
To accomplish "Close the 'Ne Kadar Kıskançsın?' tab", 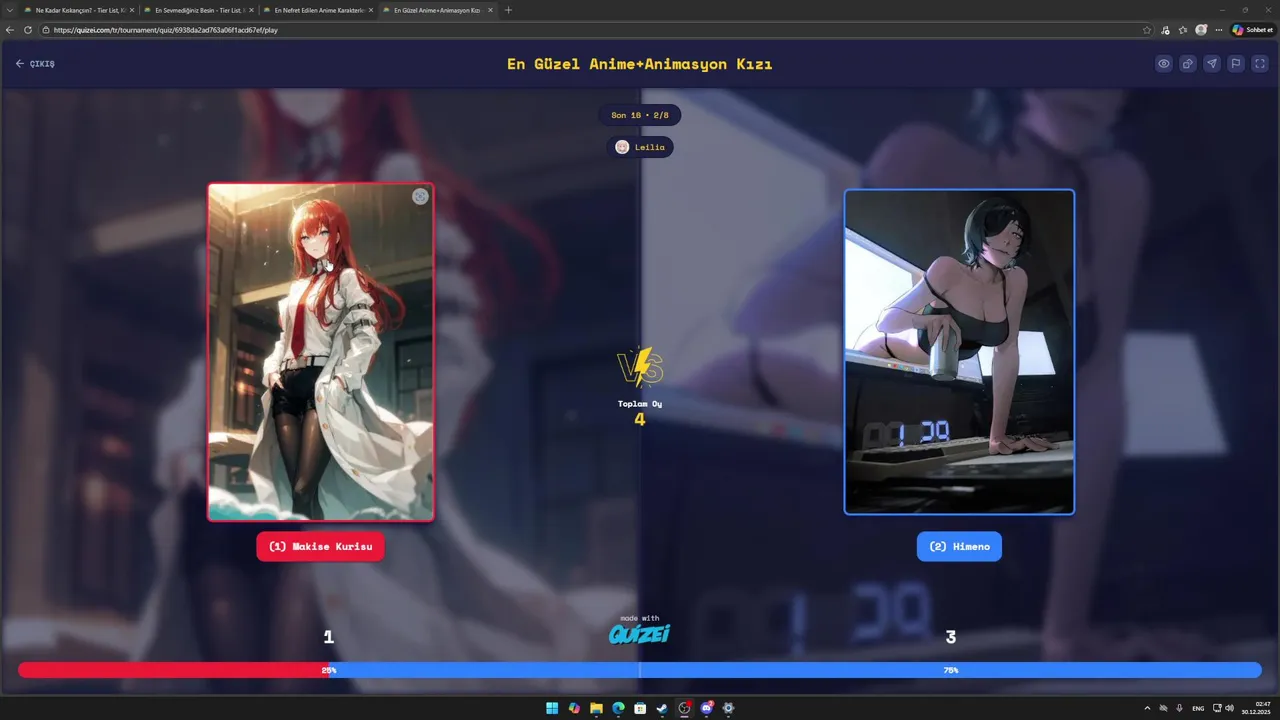I will [131, 10].
